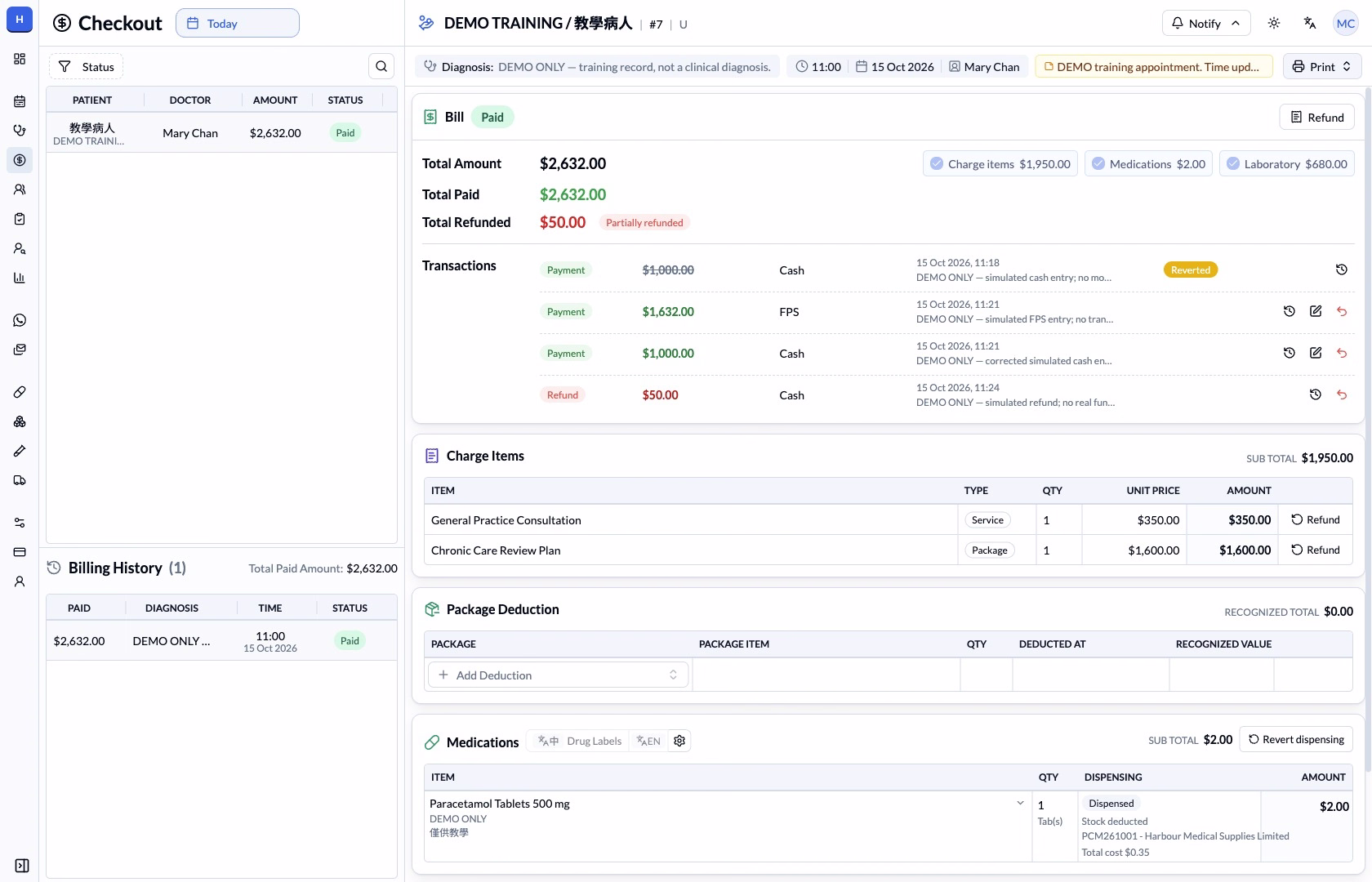
Task: Click the Refund button in Bill header
Action: tap(1316, 117)
